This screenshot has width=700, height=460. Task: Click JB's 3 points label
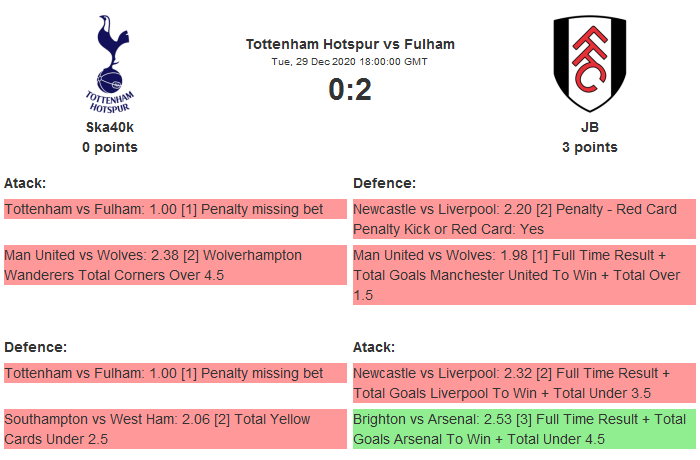click(590, 147)
